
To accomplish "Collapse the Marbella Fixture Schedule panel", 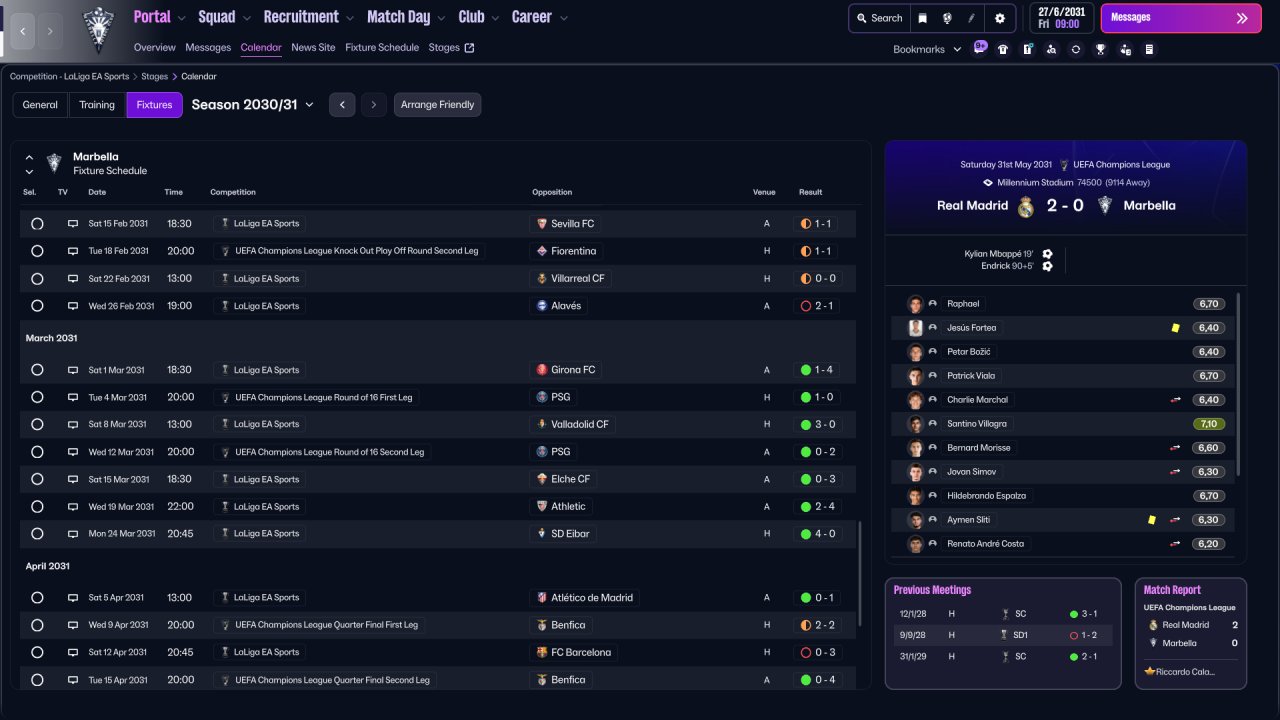I will coord(29,157).
